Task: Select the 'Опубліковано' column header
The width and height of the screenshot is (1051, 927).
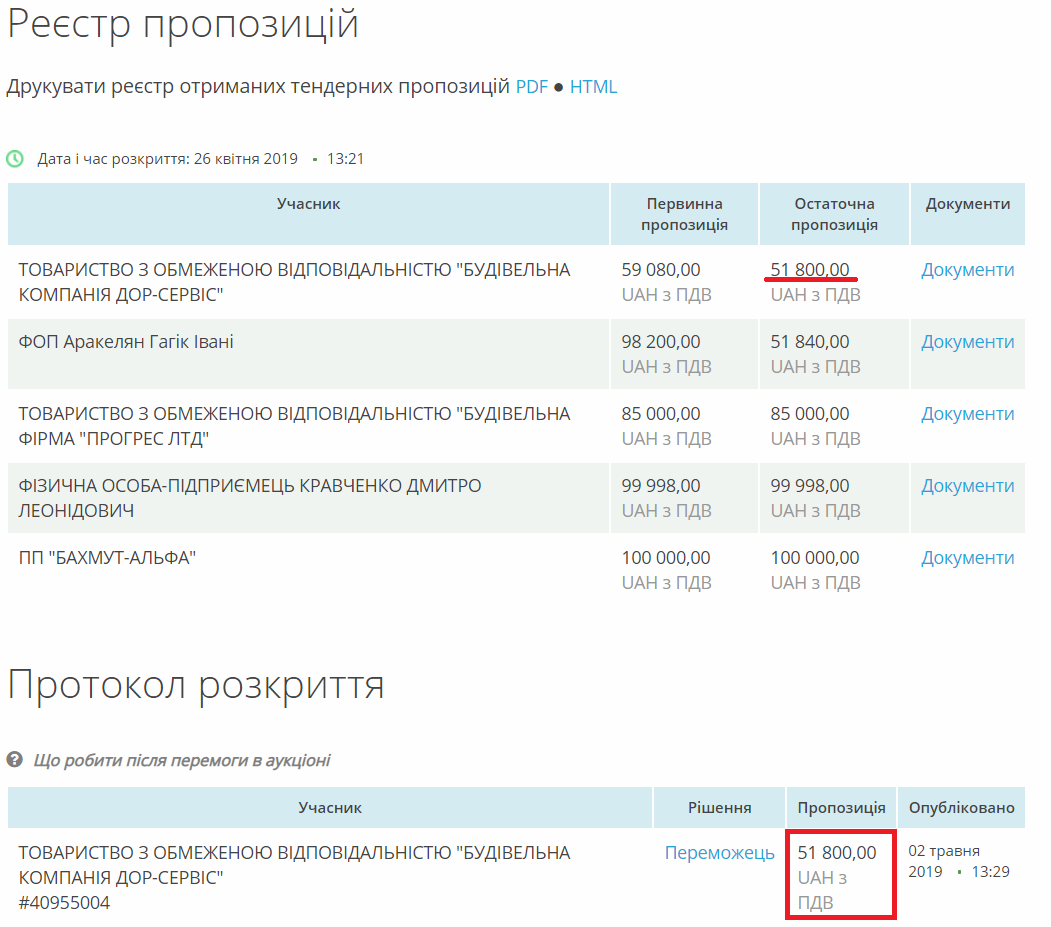Action: (x=961, y=808)
